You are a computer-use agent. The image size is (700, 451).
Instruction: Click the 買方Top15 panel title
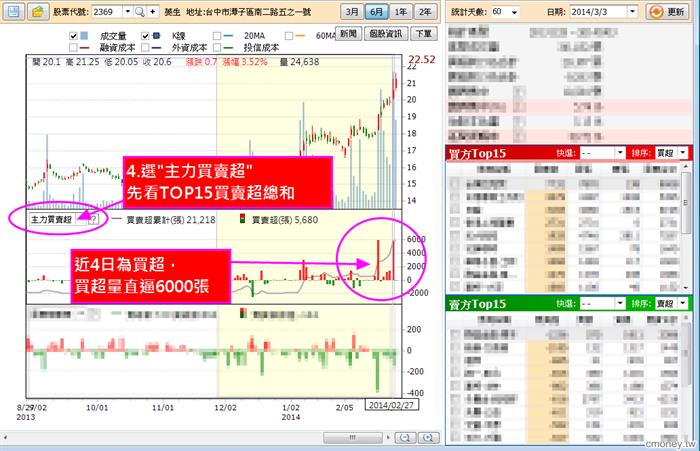(477, 154)
